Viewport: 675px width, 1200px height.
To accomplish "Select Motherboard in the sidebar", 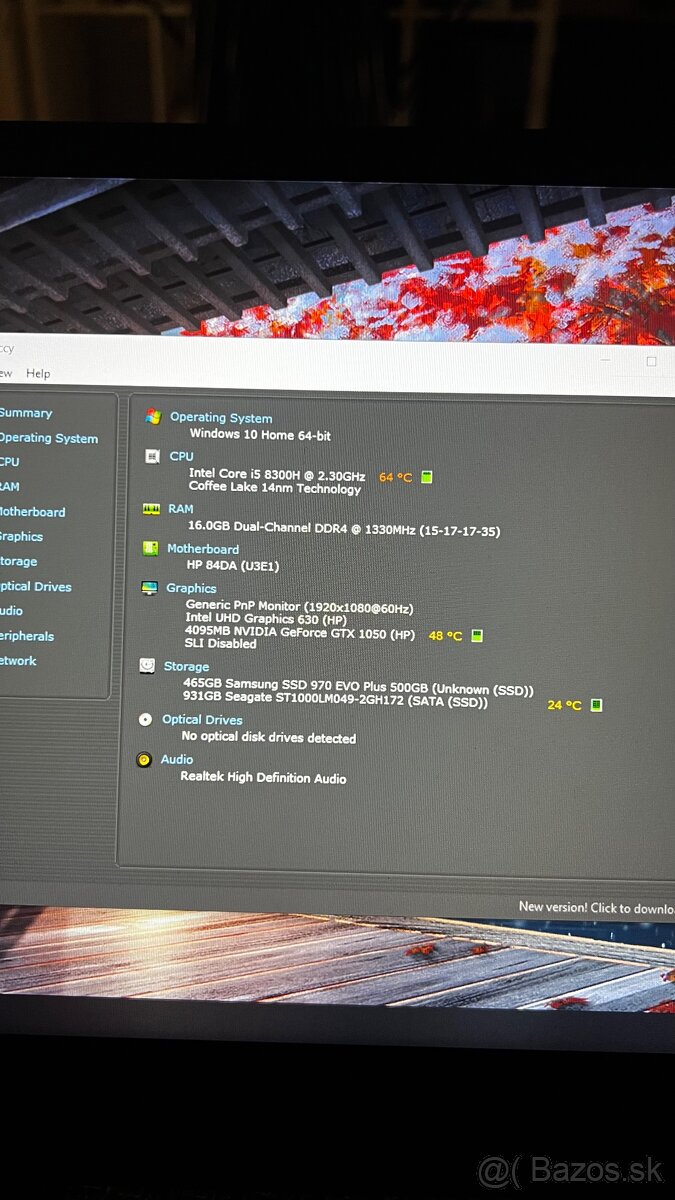I will (x=32, y=512).
